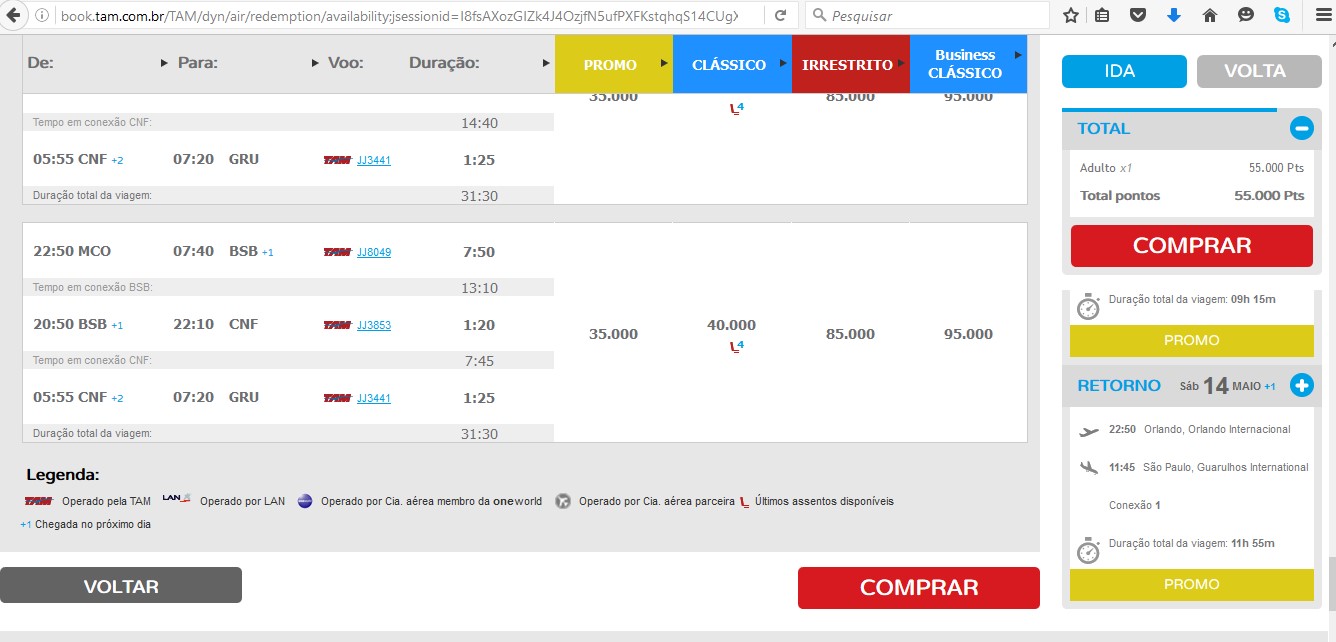Image resolution: width=1336 pixels, height=642 pixels.
Task: Sort flights by the Duração column header
Action: (444, 63)
